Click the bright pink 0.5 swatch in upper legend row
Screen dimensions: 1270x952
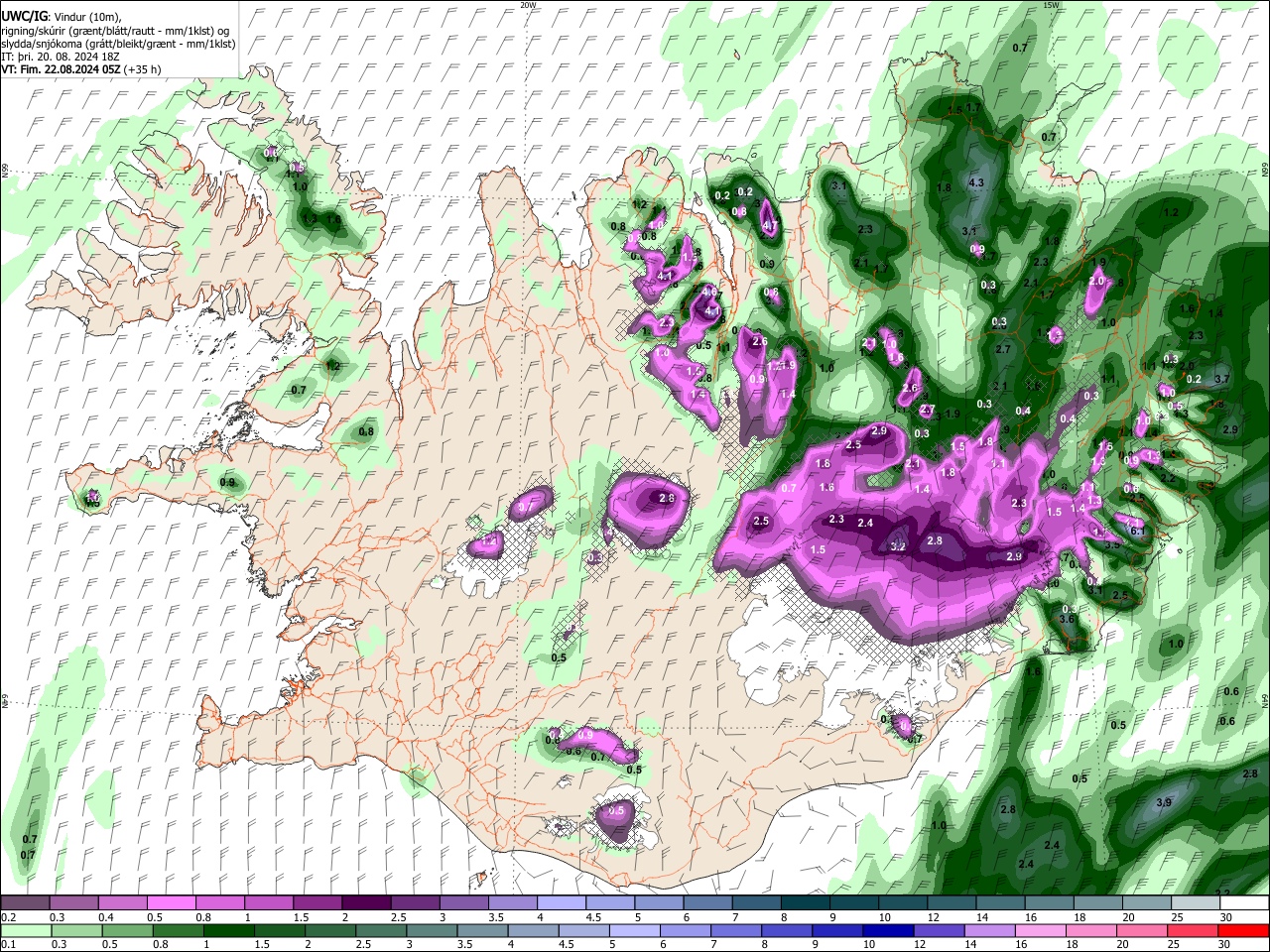pos(171,903)
